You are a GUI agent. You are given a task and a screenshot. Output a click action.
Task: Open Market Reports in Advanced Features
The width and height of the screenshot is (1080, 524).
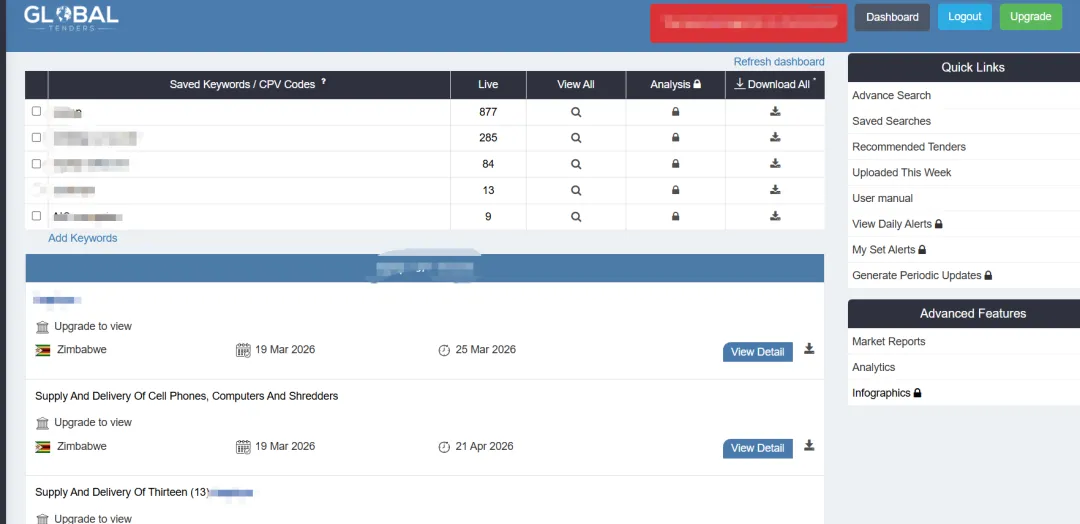pyautogui.click(x=889, y=342)
